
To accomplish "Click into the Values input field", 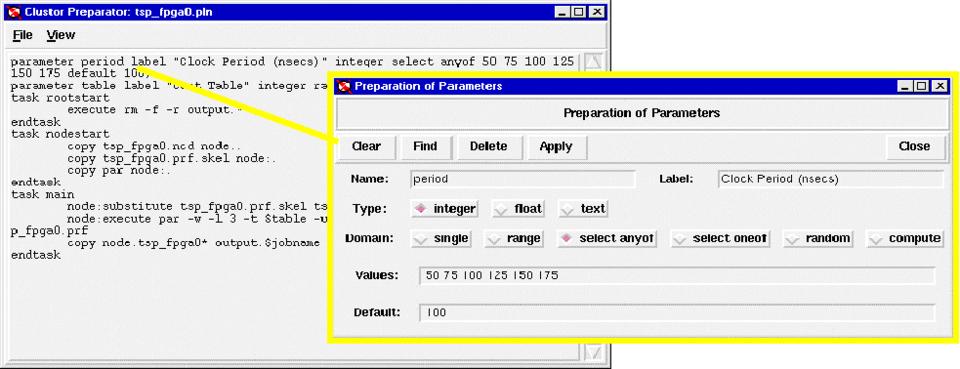I will pos(677,275).
